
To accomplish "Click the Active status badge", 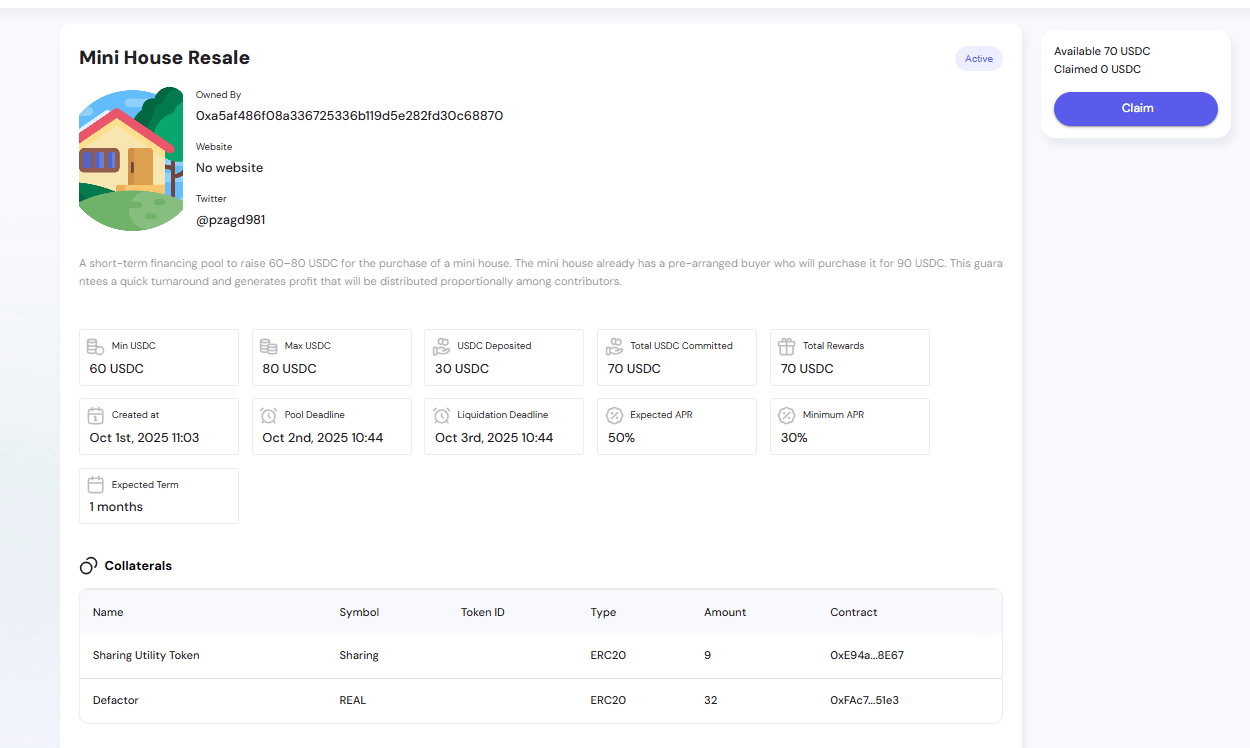I will click(978, 59).
